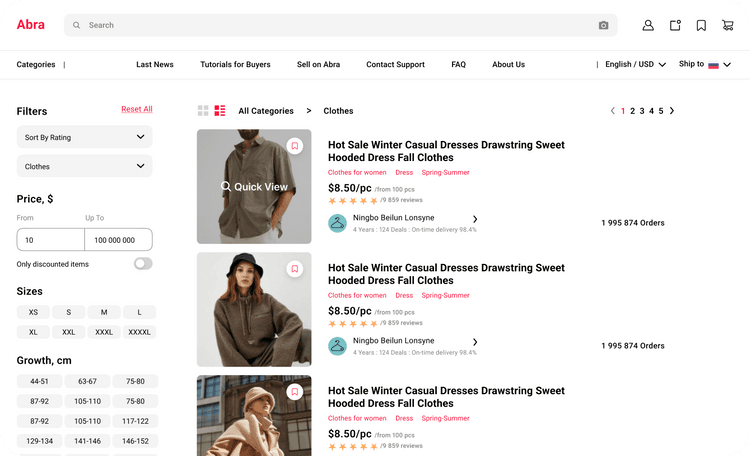Click All Categories breadcrumb
This screenshot has height=456, width=750.
click(x=266, y=111)
